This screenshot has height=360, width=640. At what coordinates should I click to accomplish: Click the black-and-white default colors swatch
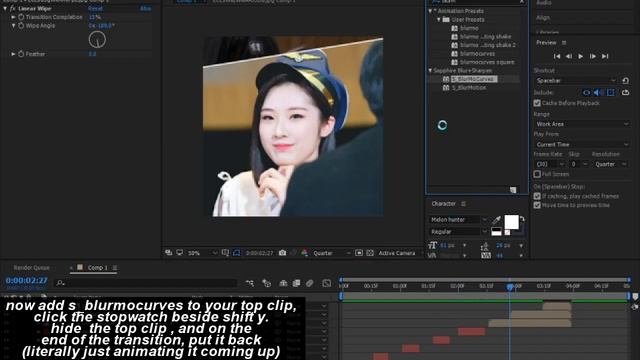click(496, 232)
